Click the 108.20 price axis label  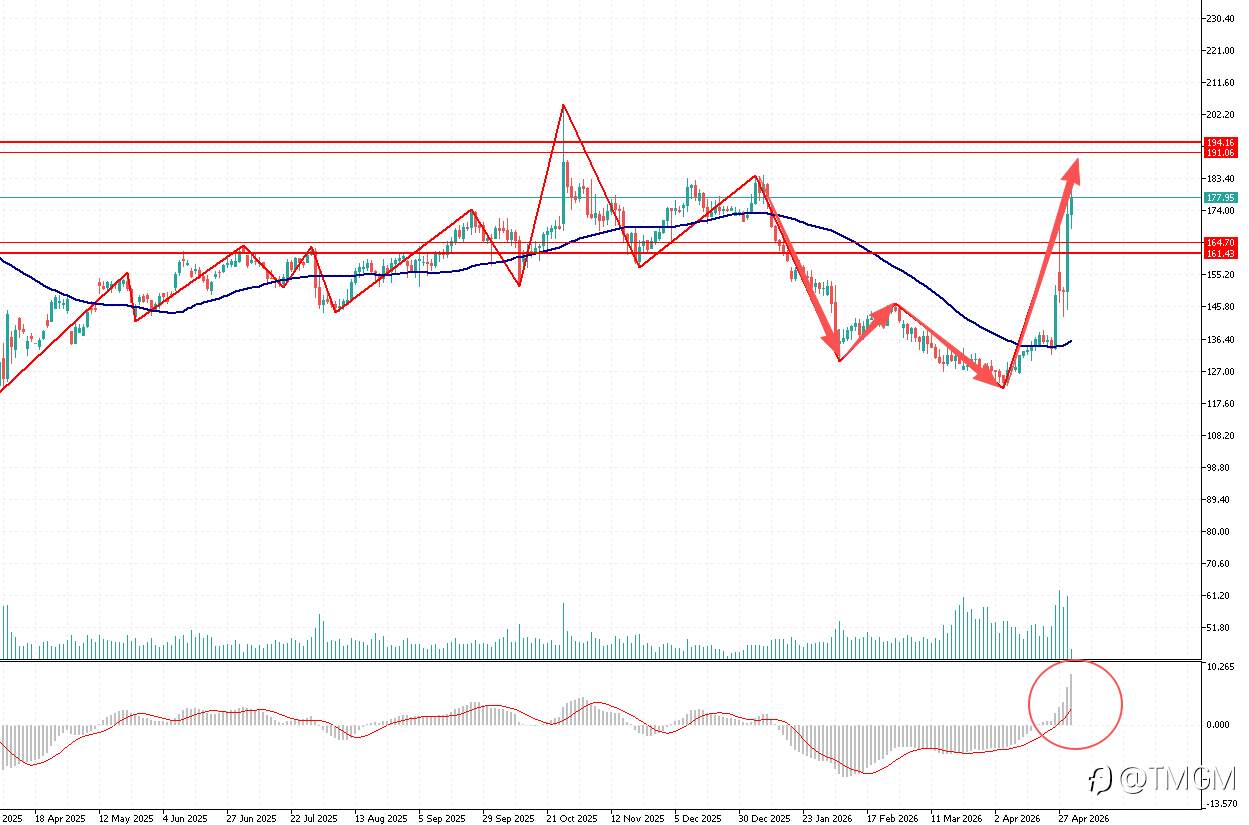1221,436
